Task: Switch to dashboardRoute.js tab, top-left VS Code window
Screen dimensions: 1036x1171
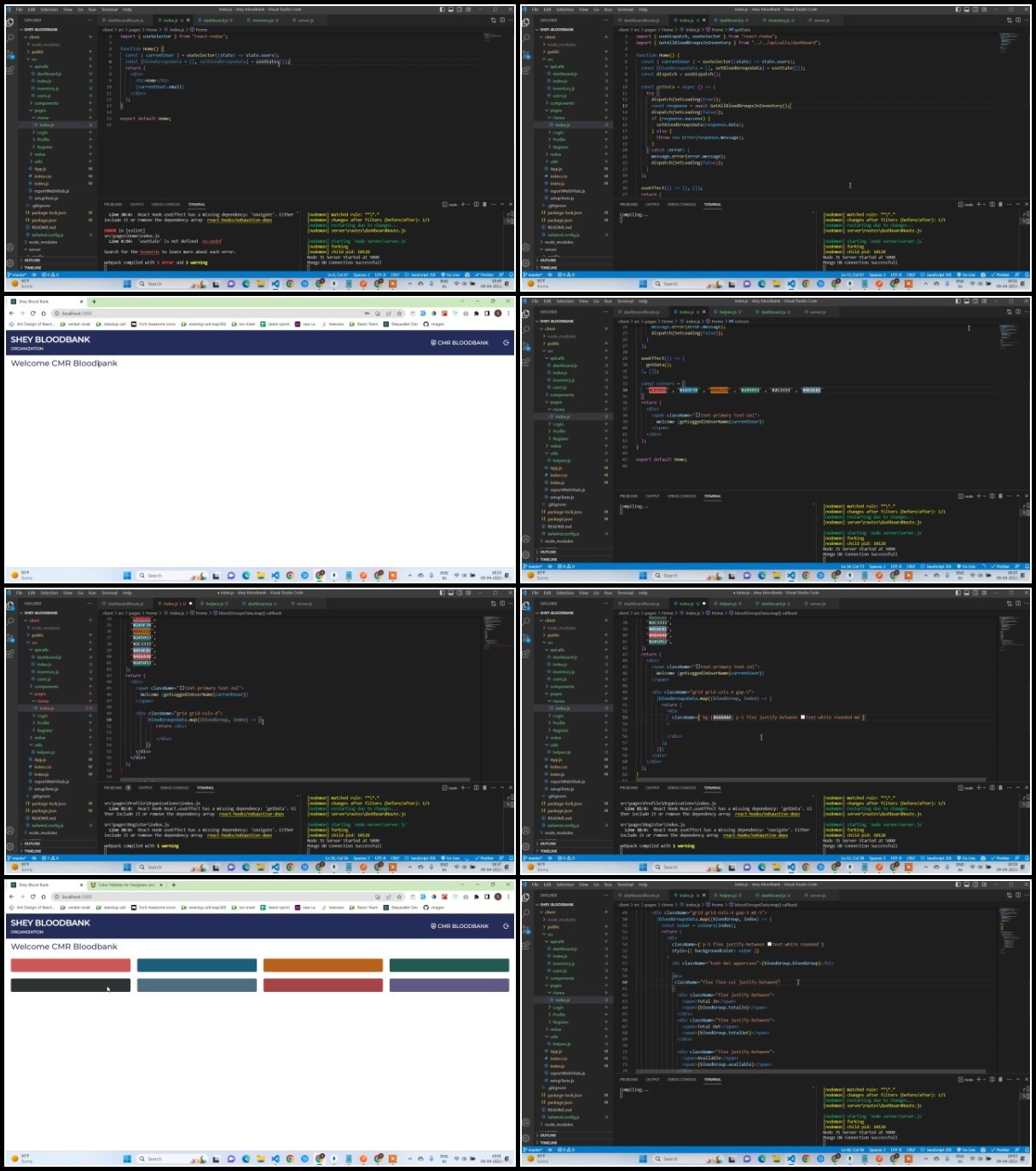Action: tap(125, 20)
